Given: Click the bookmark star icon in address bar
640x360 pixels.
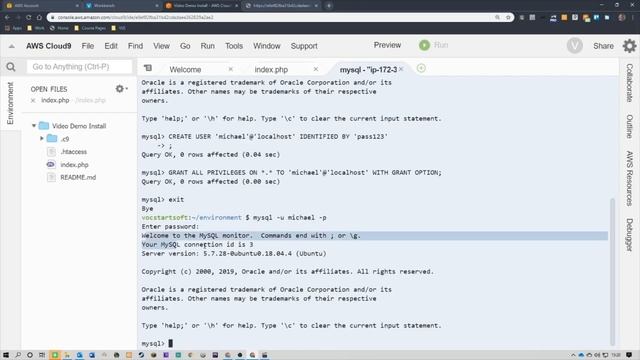Looking at the screenshot, I should coord(508,17).
